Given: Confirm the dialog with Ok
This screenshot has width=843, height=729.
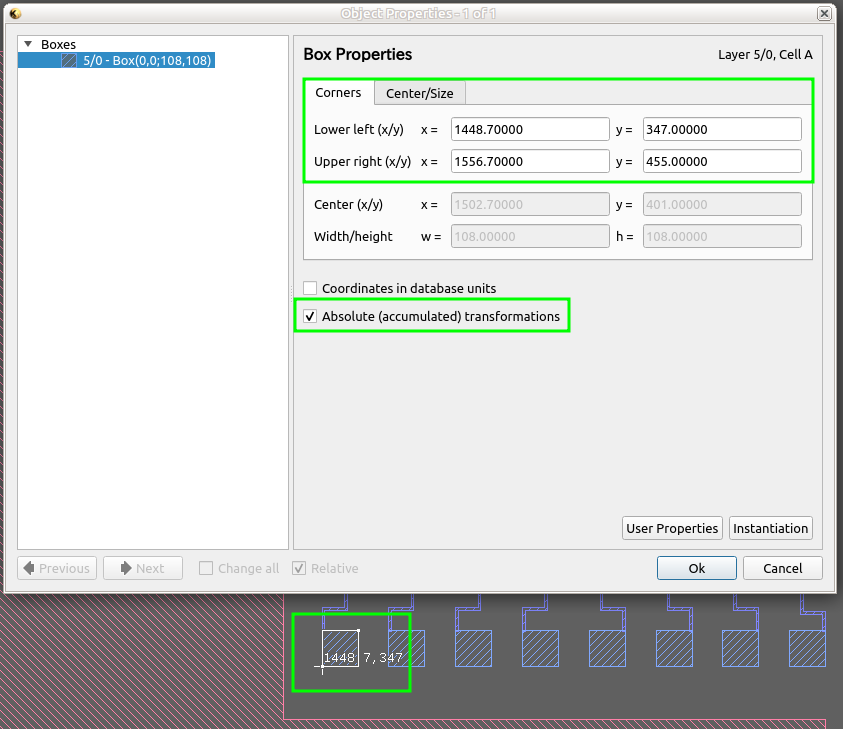Looking at the screenshot, I should [x=697, y=568].
